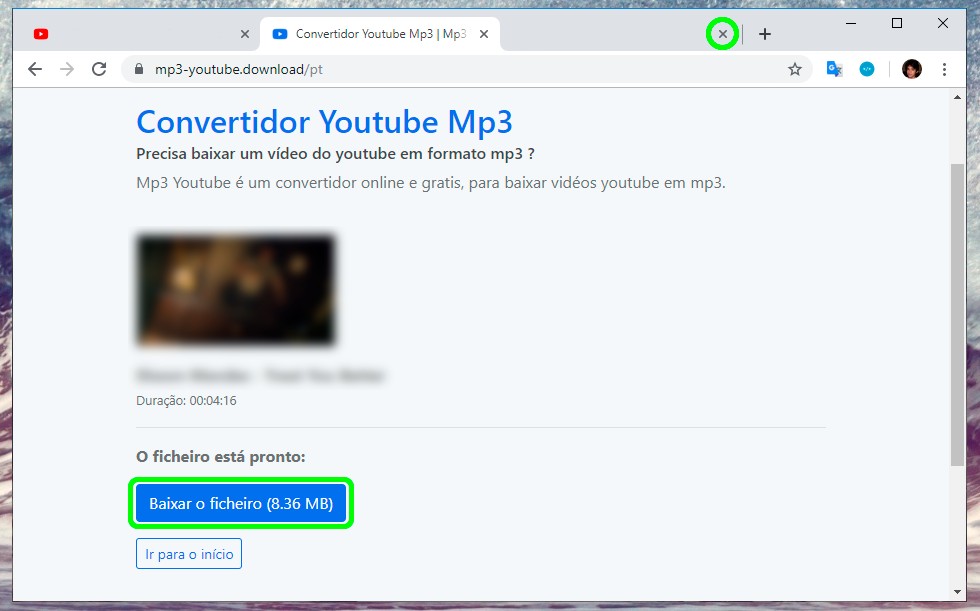Click the page's vertical scrollbar thumb

pyautogui.click(x=957, y=314)
